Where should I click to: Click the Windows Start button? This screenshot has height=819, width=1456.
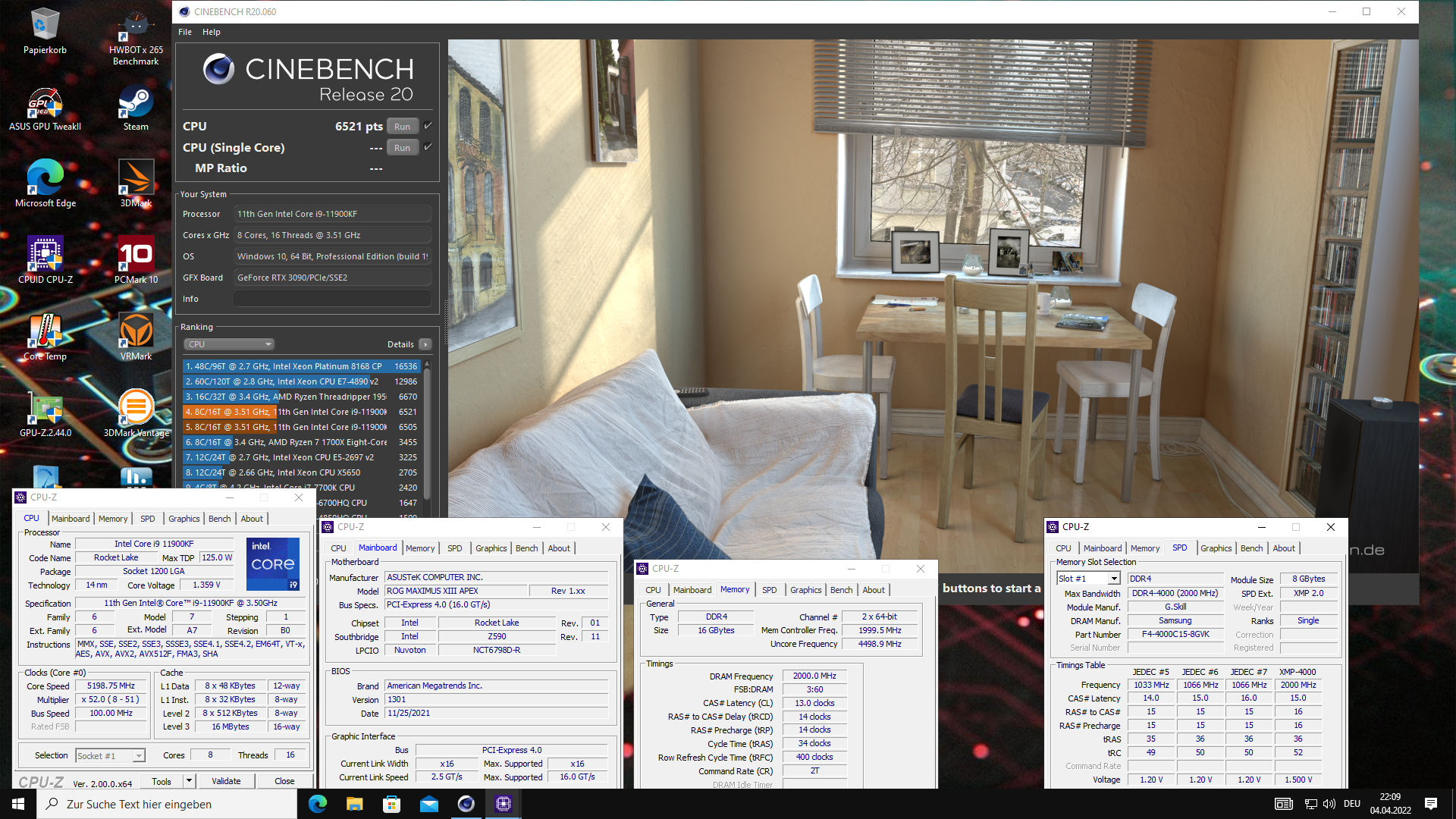[18, 804]
